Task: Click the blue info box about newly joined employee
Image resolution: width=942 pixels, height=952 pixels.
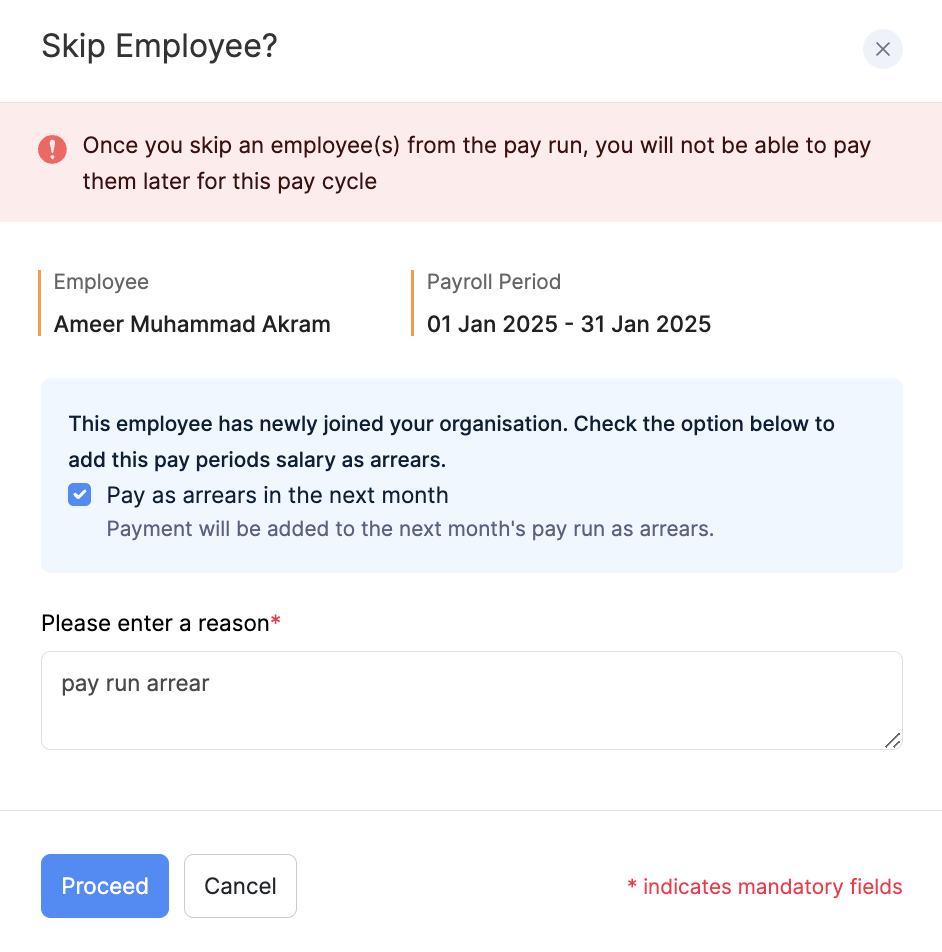Action: [x=450, y=441]
